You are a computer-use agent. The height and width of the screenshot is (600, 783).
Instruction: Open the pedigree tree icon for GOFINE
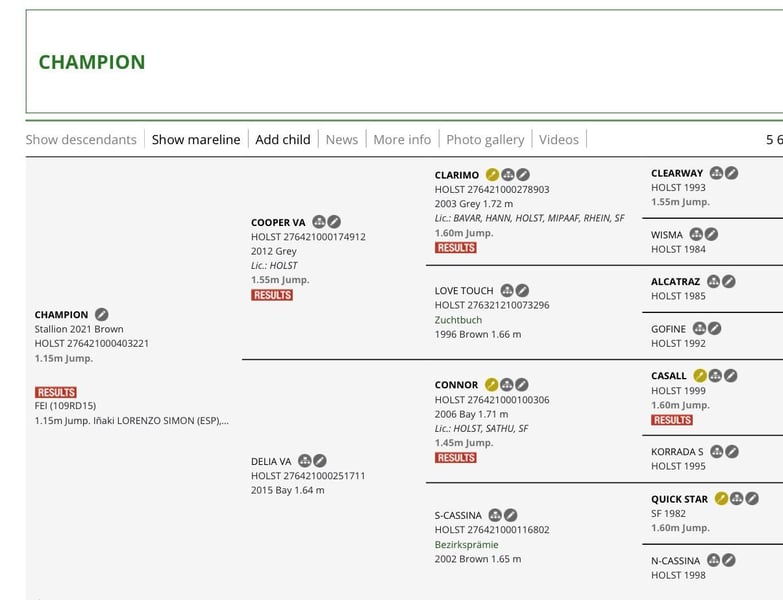700,328
